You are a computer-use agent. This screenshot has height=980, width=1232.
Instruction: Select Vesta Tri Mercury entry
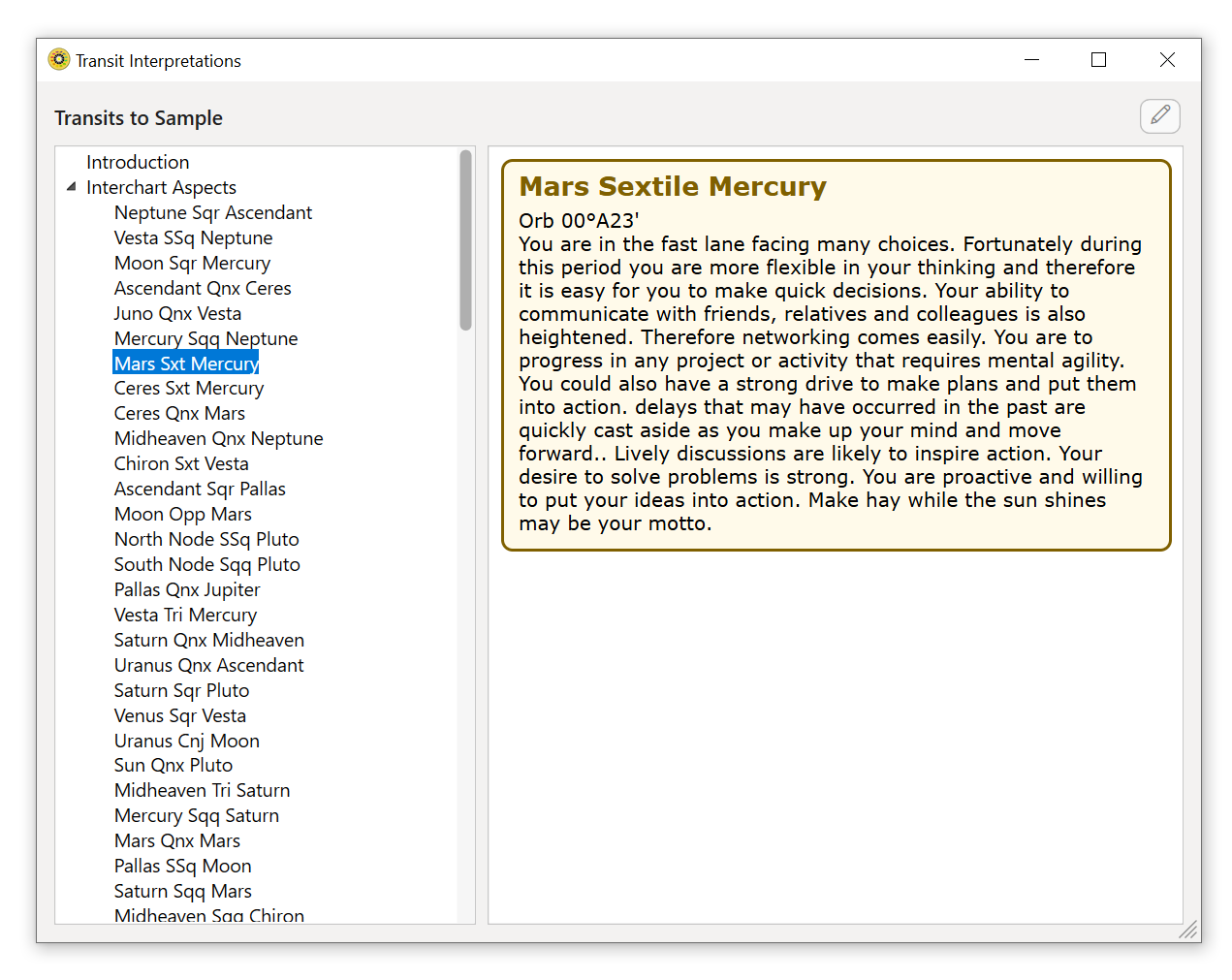(185, 615)
